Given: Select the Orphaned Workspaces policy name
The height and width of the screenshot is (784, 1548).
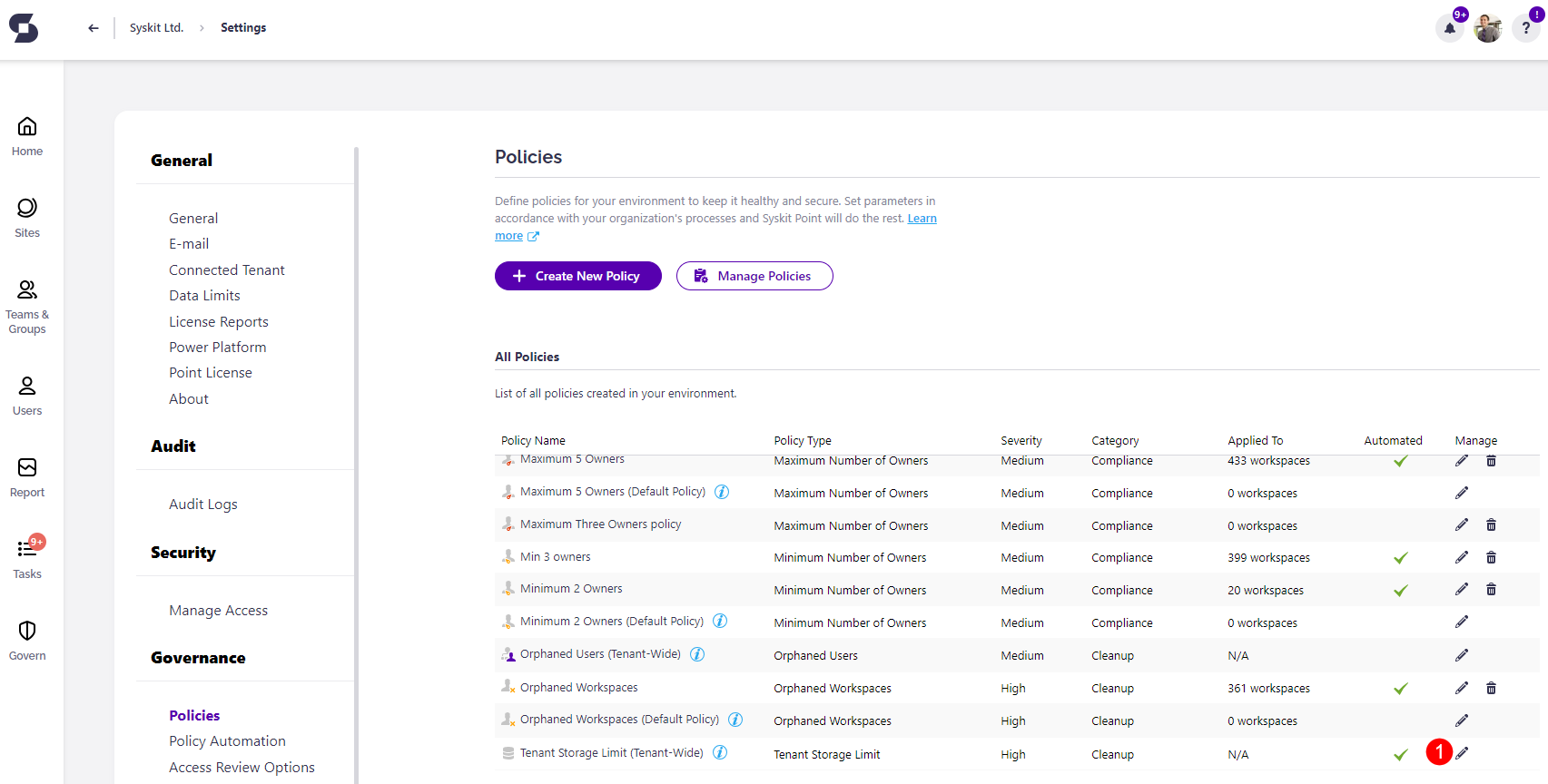Looking at the screenshot, I should click(579, 688).
